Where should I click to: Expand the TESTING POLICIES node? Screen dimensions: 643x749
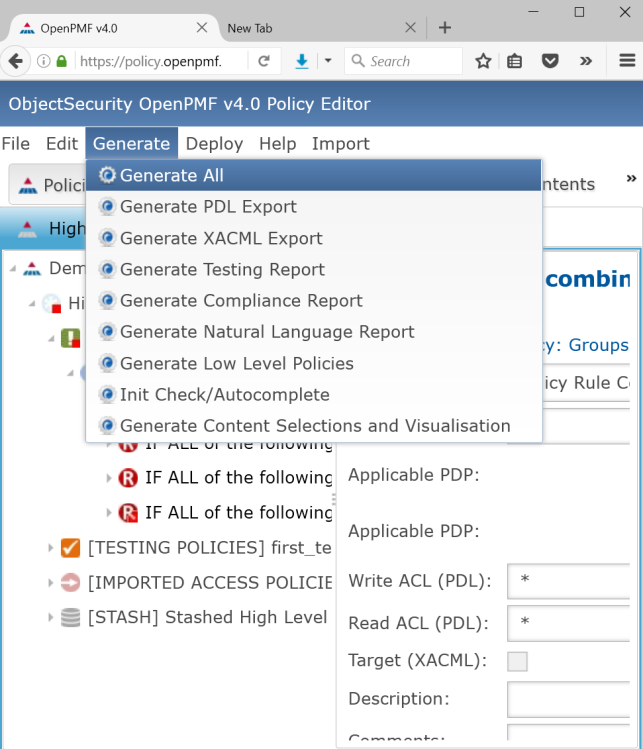(50, 548)
